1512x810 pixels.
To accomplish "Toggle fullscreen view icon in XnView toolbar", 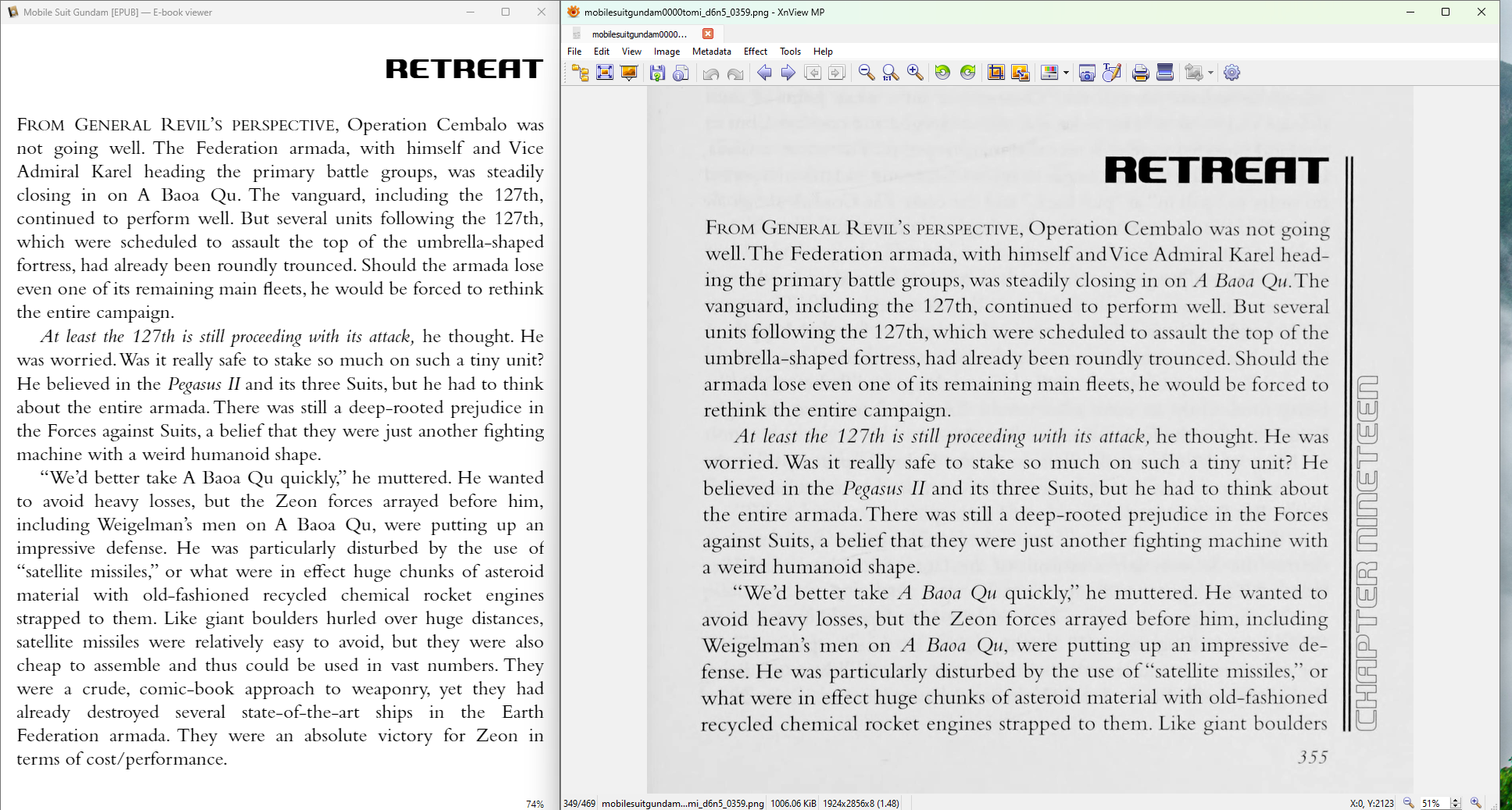I will click(x=605, y=73).
